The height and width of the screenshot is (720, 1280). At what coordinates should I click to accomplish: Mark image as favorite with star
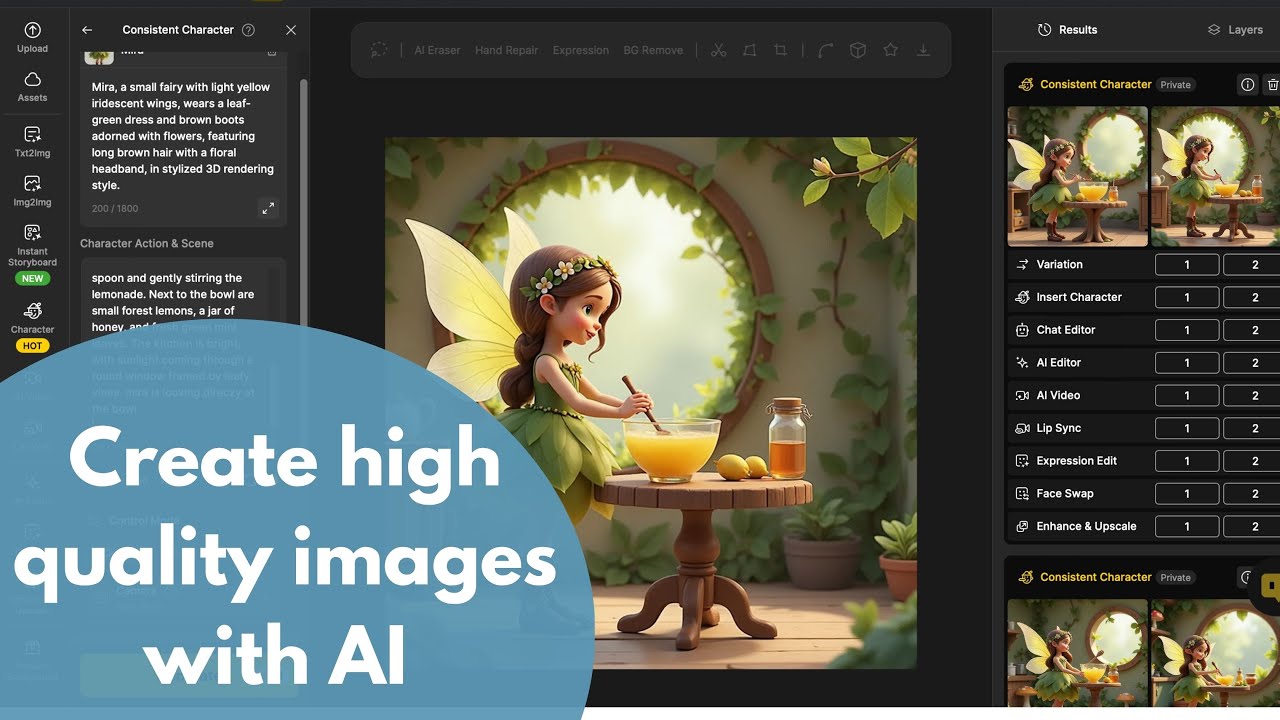pyautogui.click(x=890, y=50)
